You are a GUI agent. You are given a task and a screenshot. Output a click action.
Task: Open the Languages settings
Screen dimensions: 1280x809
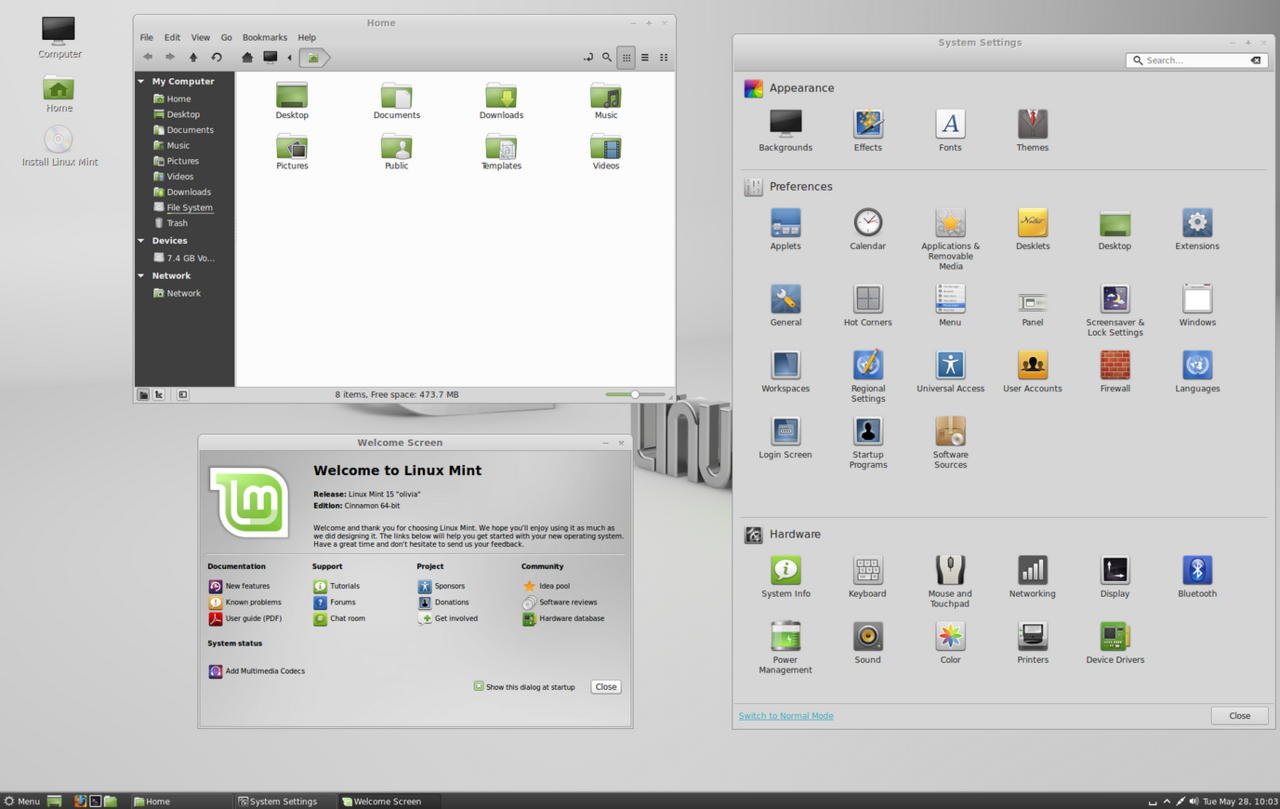pos(1197,371)
